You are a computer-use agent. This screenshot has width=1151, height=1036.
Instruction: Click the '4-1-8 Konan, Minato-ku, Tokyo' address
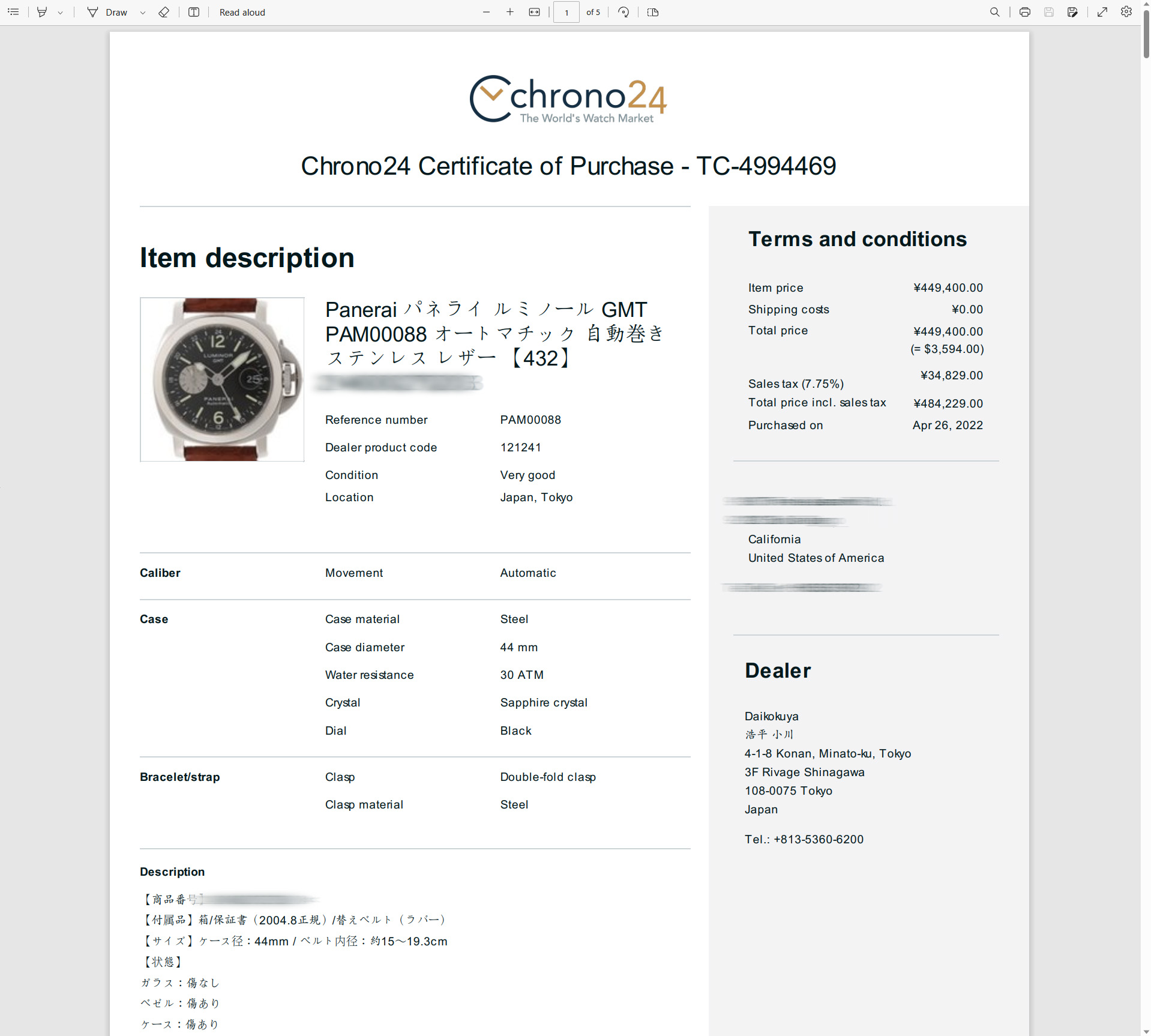pyautogui.click(x=828, y=753)
